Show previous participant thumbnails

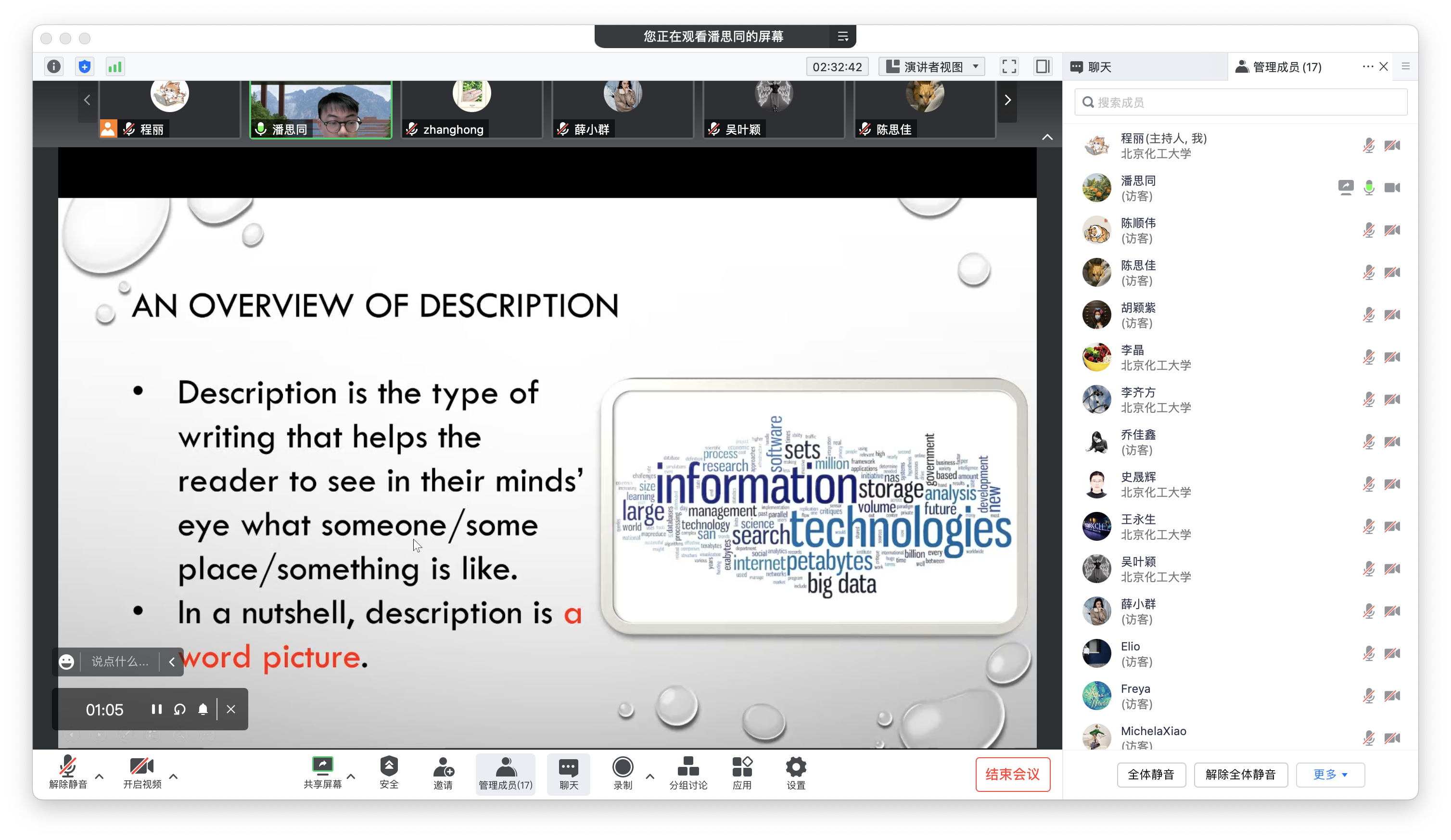[87, 100]
